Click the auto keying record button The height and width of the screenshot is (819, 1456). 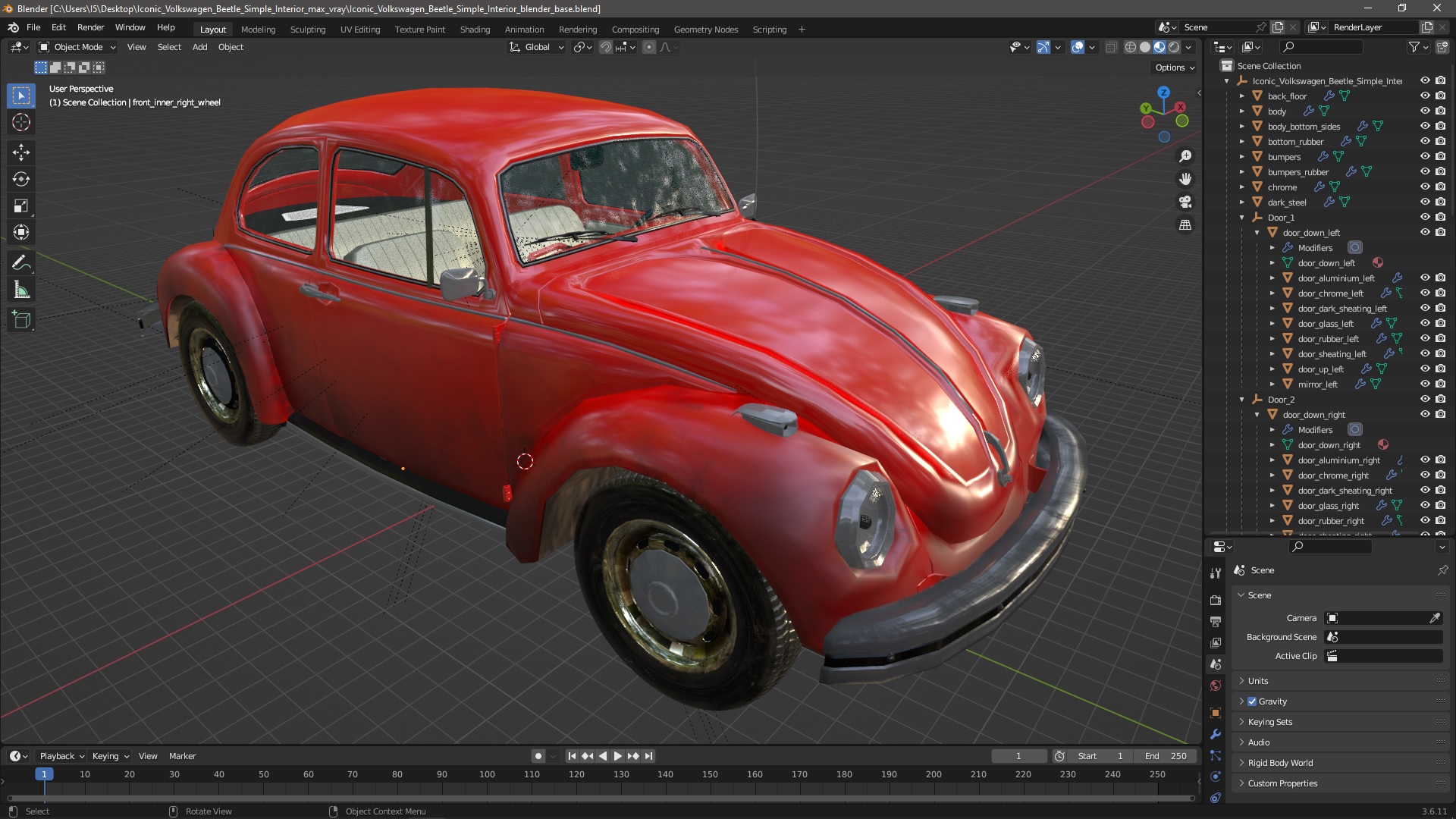click(538, 756)
